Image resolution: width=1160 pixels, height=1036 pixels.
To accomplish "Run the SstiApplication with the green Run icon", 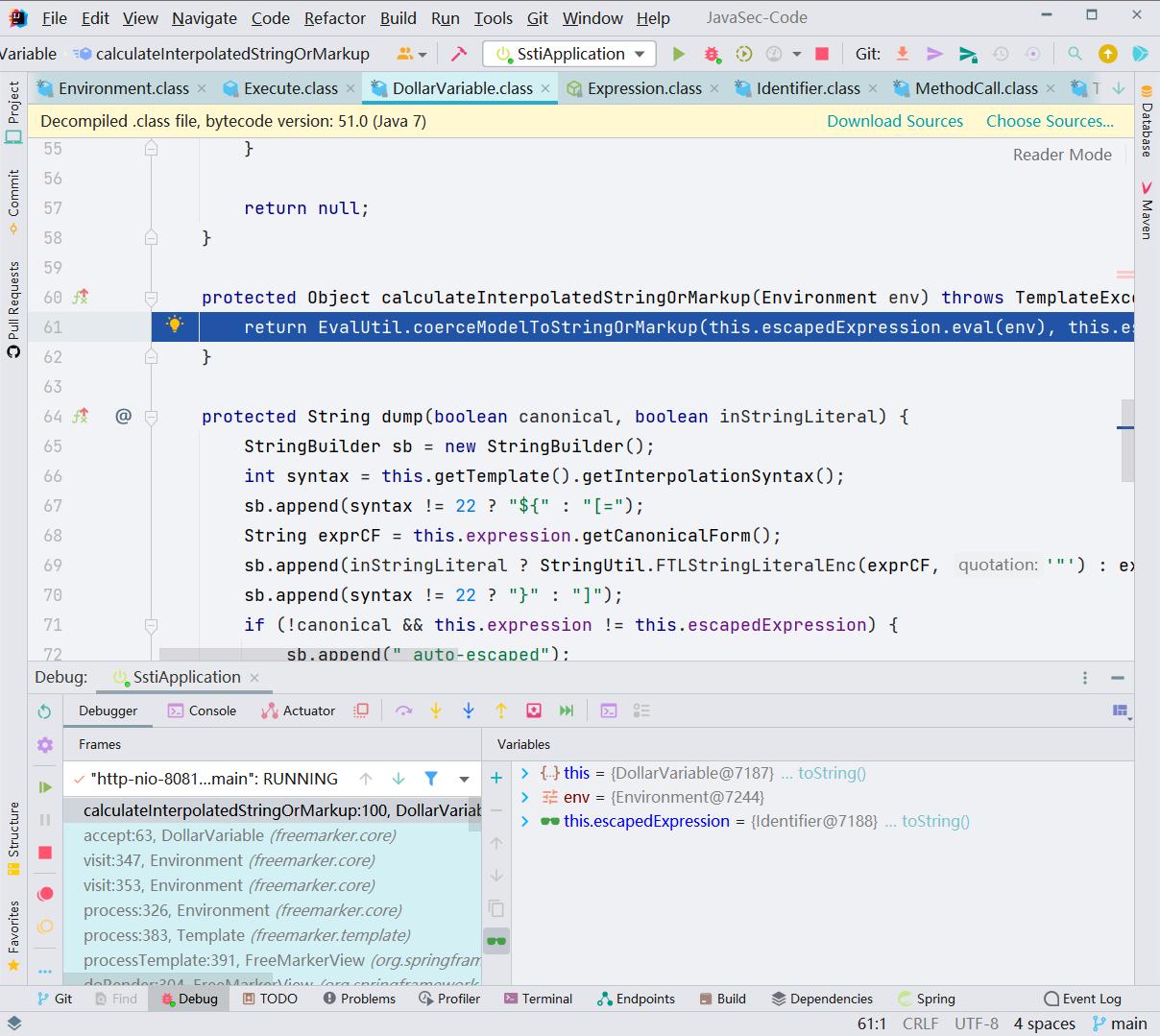I will [679, 55].
